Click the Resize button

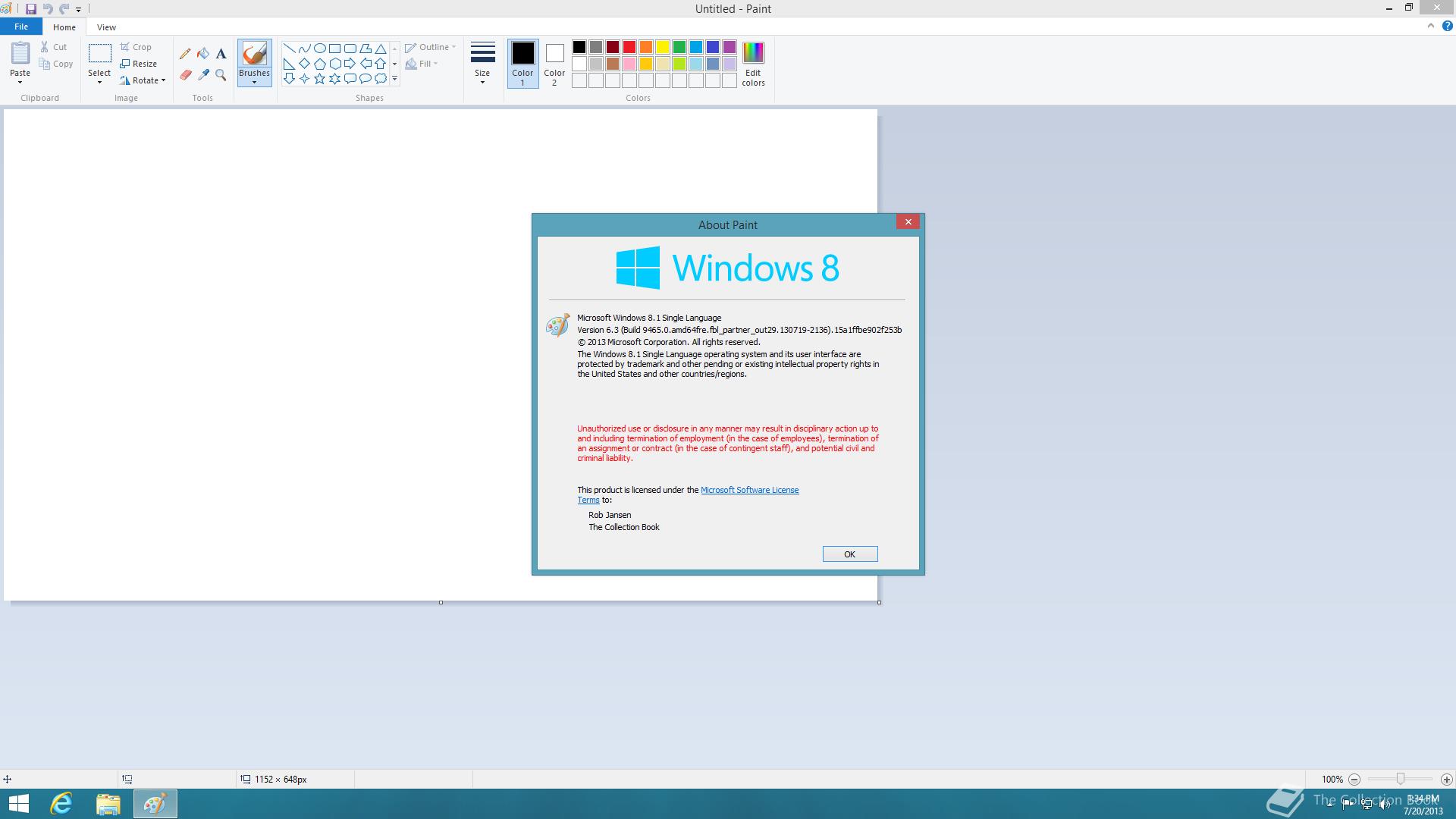click(x=139, y=64)
